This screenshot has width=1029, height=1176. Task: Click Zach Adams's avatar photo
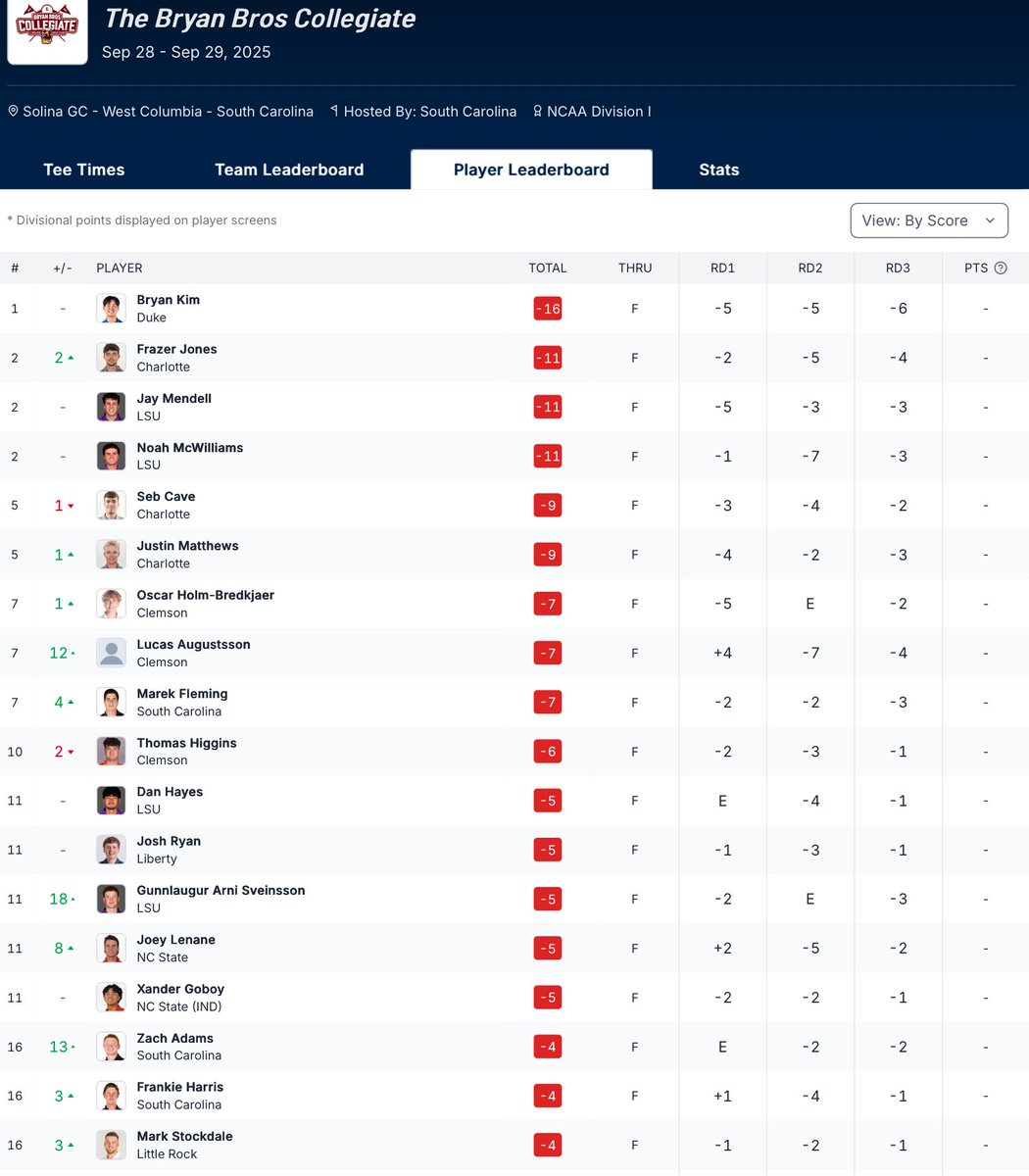coord(111,1047)
